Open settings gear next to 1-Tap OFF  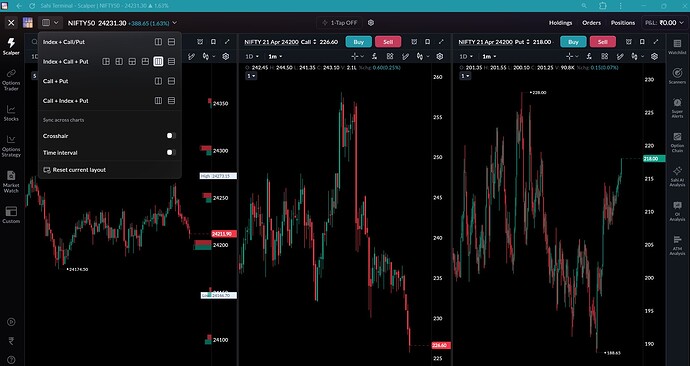pos(371,22)
